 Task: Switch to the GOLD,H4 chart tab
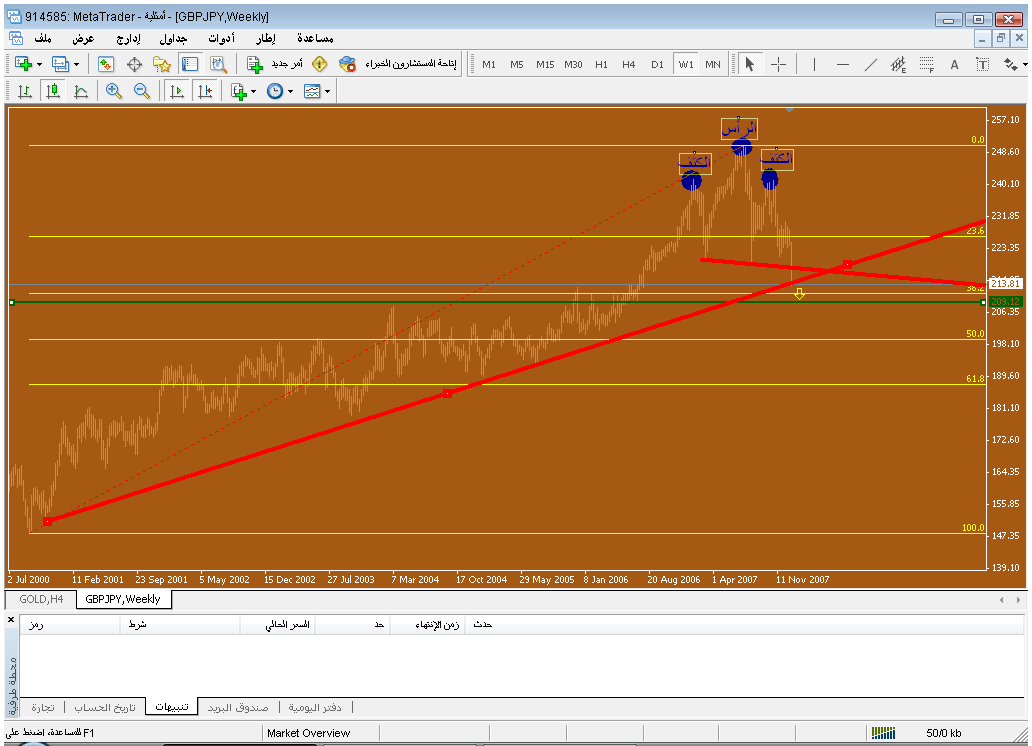[41, 599]
